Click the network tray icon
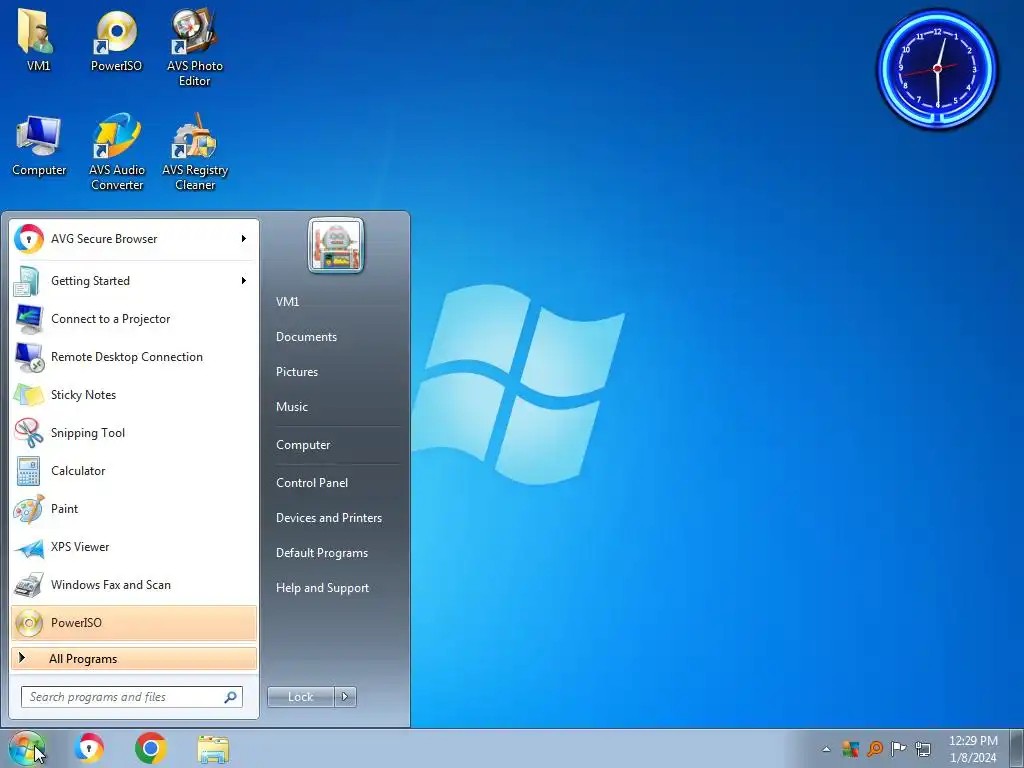This screenshot has width=1024, height=768. pyautogui.click(x=923, y=748)
